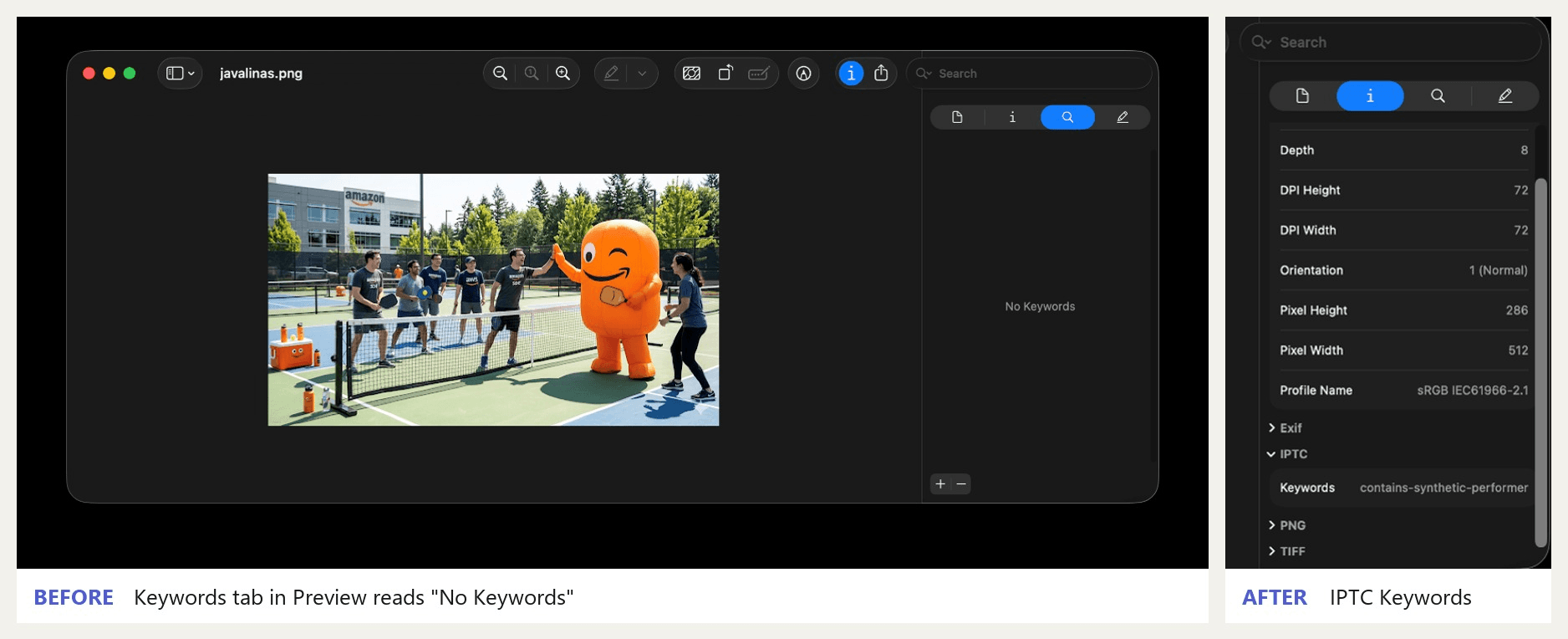The width and height of the screenshot is (1568, 639).
Task: Show the Markup toolbar
Action: pyautogui.click(x=803, y=74)
